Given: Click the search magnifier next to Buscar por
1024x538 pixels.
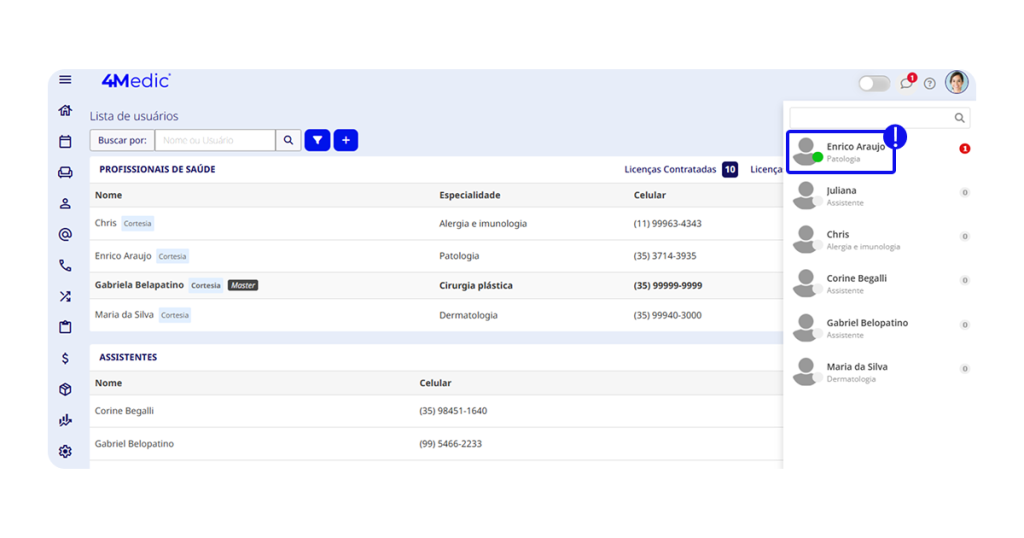Looking at the screenshot, I should point(288,141).
